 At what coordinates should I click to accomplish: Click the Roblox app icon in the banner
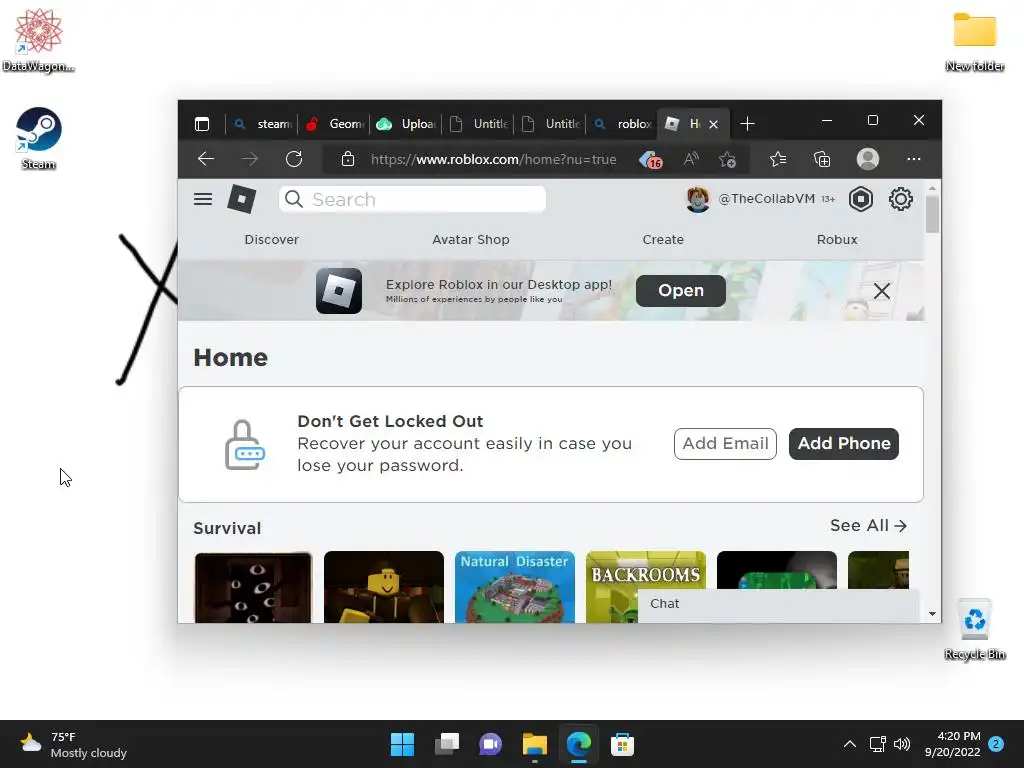[x=339, y=291]
